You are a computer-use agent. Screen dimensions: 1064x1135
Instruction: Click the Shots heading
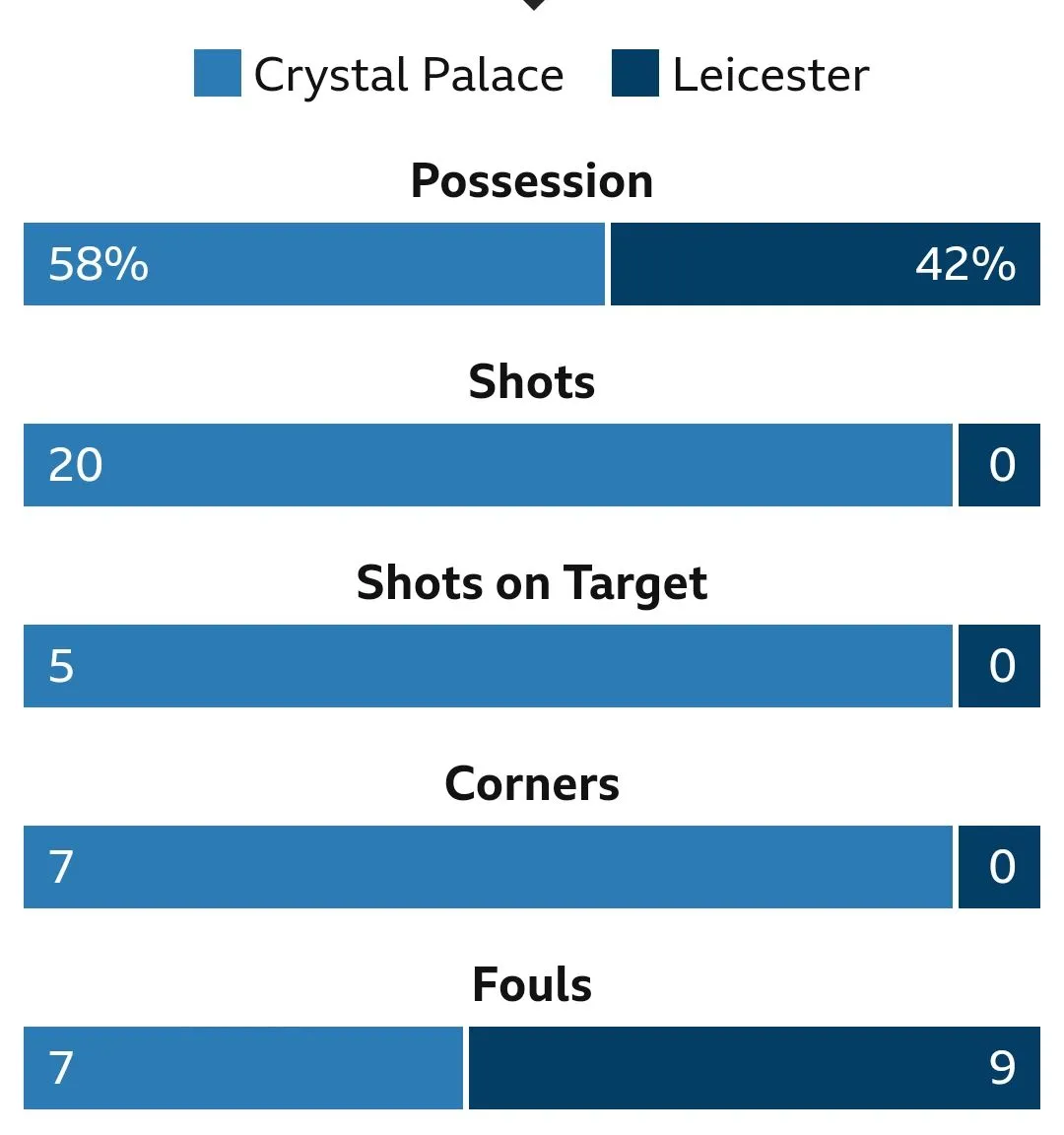pyautogui.click(x=532, y=382)
